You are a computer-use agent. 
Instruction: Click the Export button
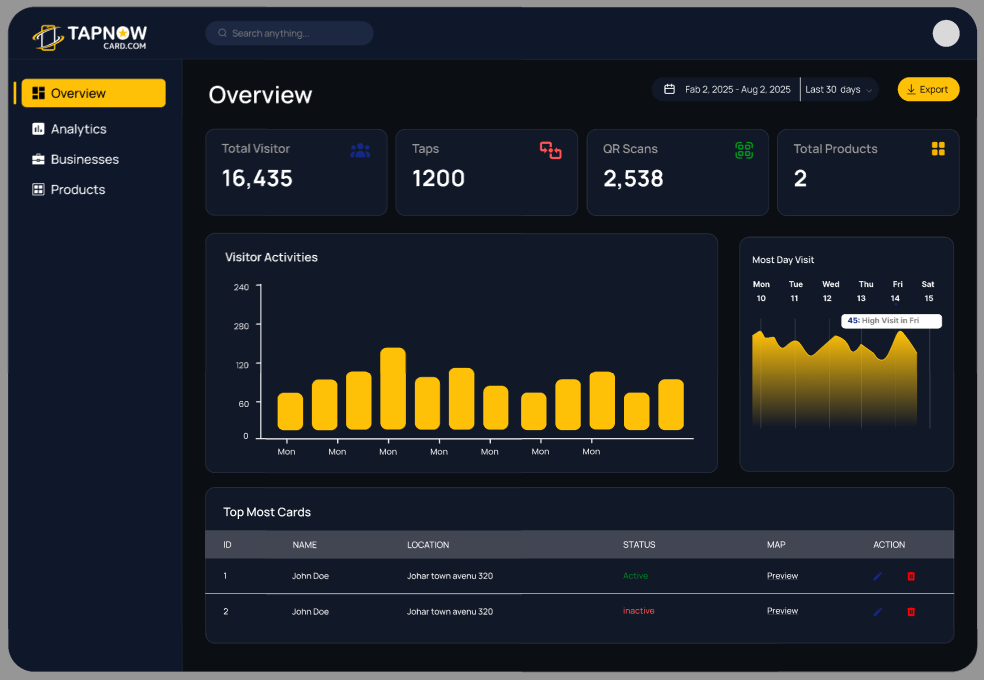[x=928, y=89]
